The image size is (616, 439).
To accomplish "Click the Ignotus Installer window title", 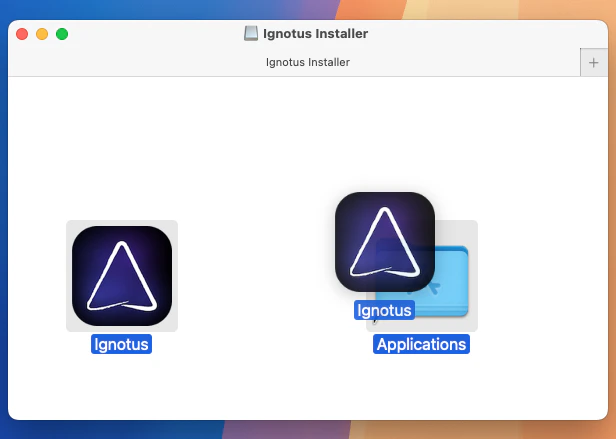I will 315,33.
